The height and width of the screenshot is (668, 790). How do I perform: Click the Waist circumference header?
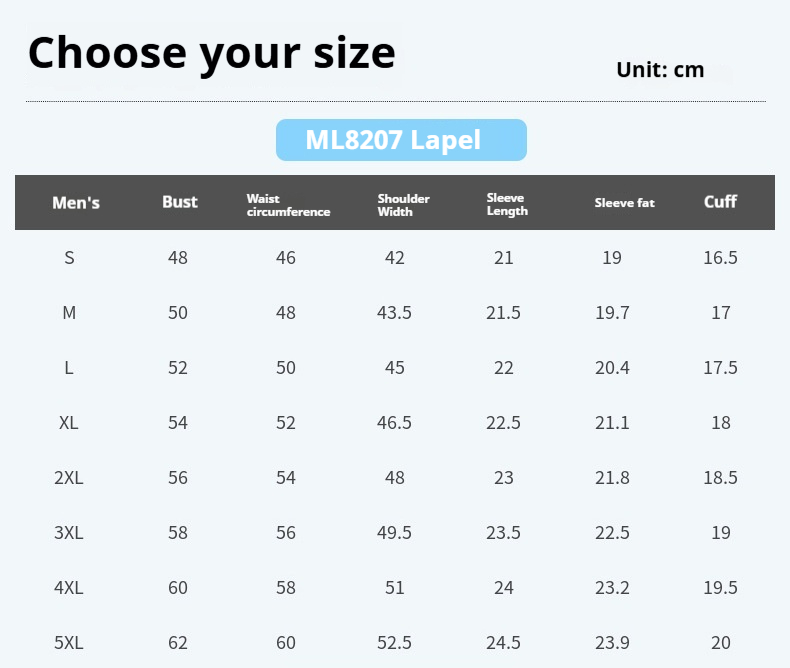pyautogui.click(x=288, y=205)
